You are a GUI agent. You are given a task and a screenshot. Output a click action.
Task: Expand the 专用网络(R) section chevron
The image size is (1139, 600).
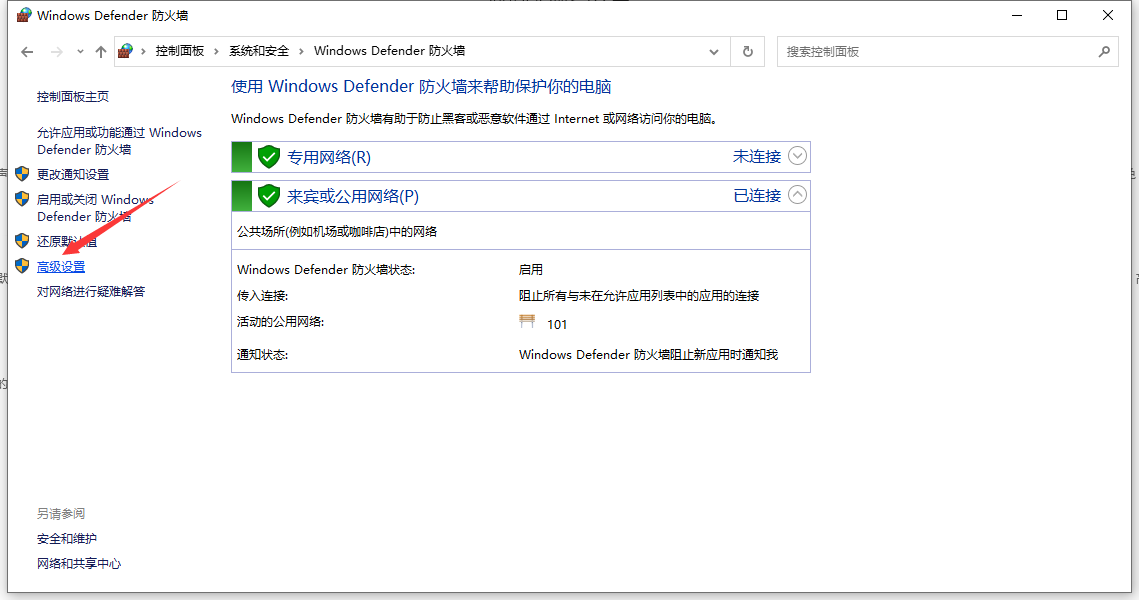pos(797,156)
